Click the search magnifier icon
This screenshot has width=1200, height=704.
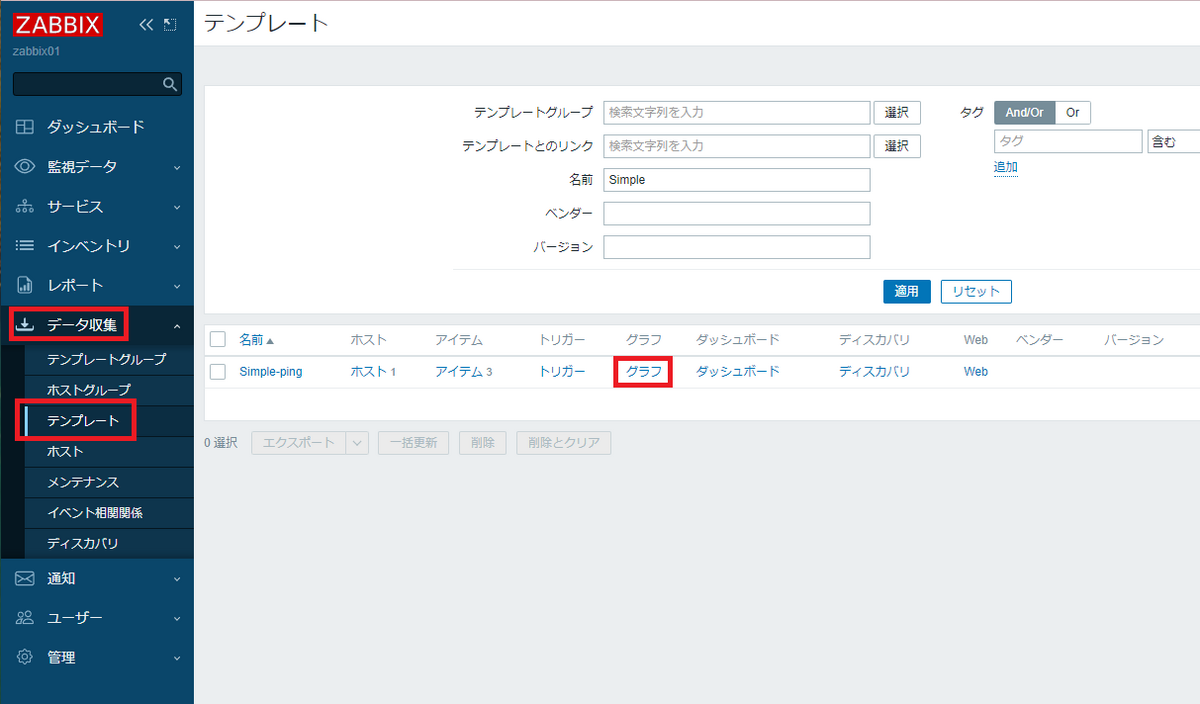170,84
